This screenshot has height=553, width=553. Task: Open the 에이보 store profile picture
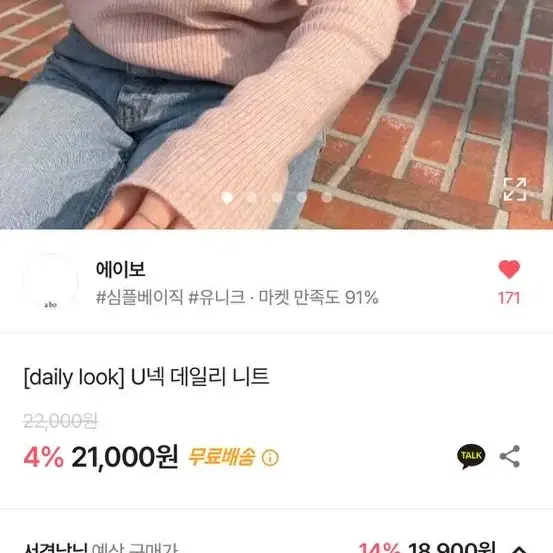[51, 281]
